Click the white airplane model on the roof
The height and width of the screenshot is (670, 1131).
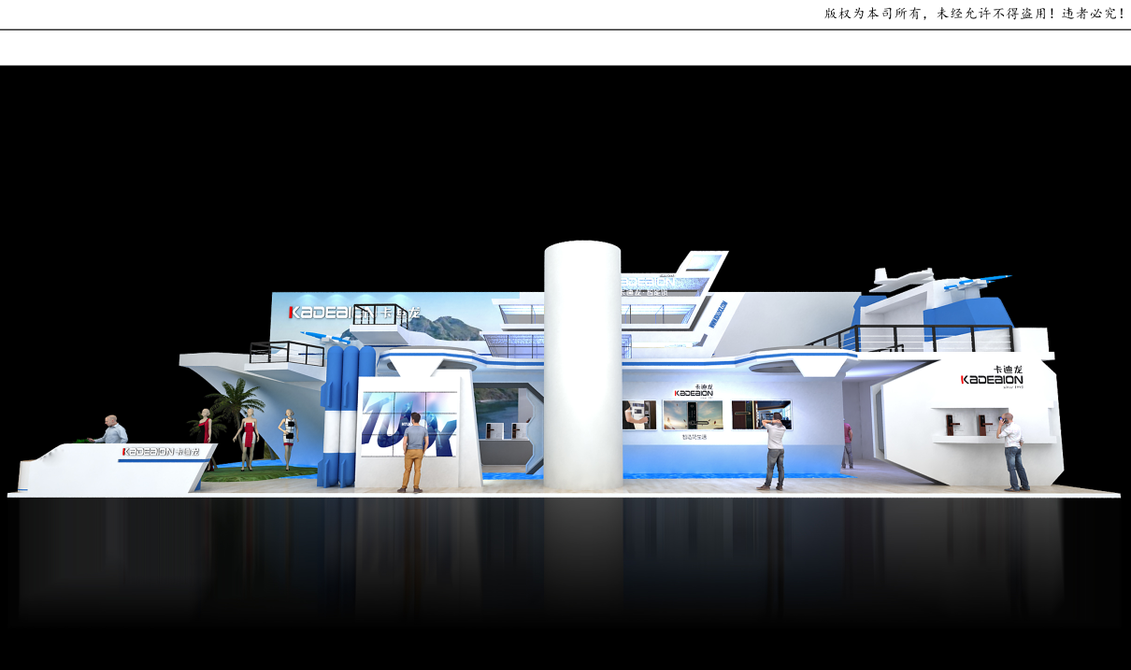[902, 278]
